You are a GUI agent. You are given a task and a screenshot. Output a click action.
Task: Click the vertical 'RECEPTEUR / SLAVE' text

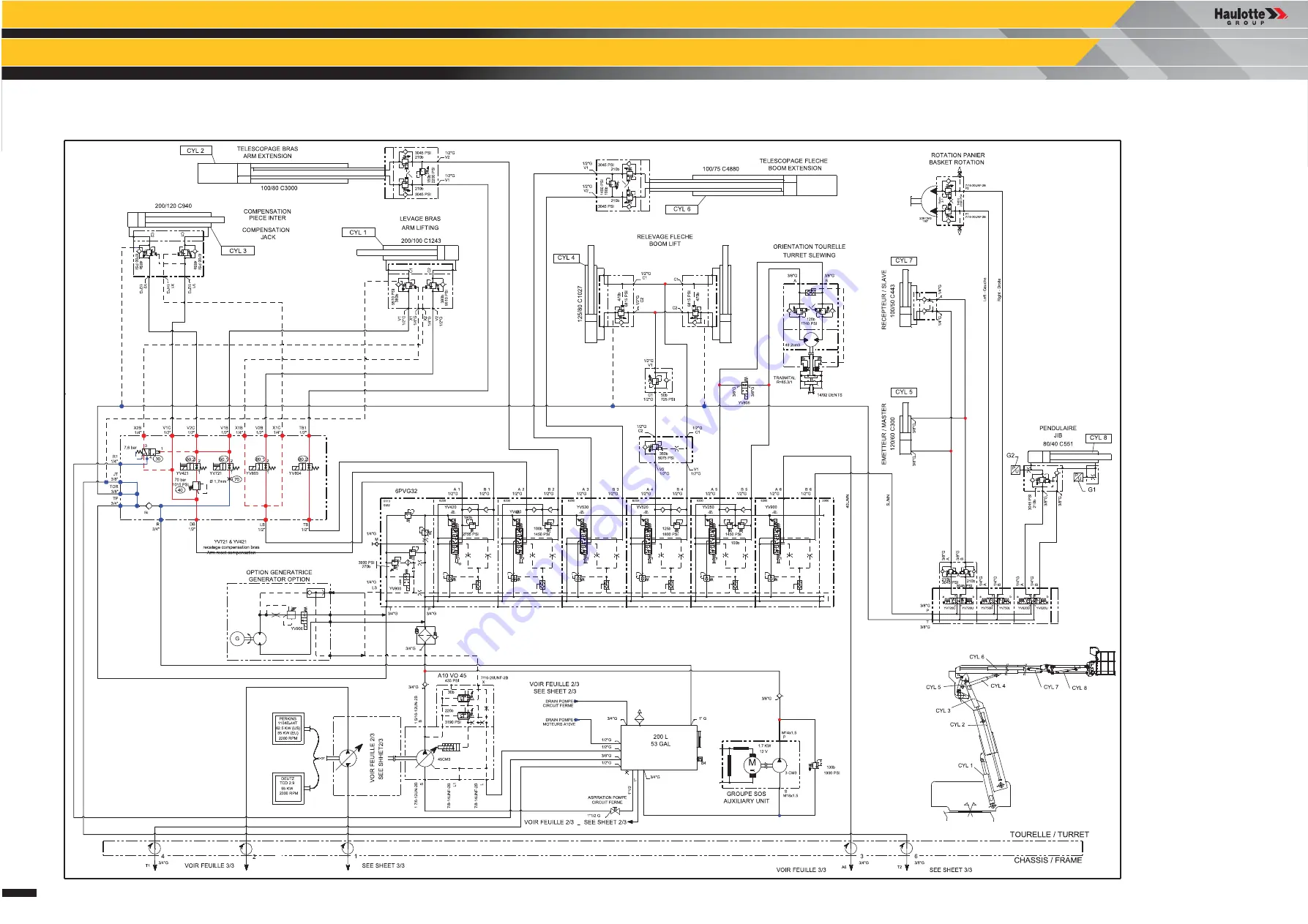pyautogui.click(x=883, y=301)
